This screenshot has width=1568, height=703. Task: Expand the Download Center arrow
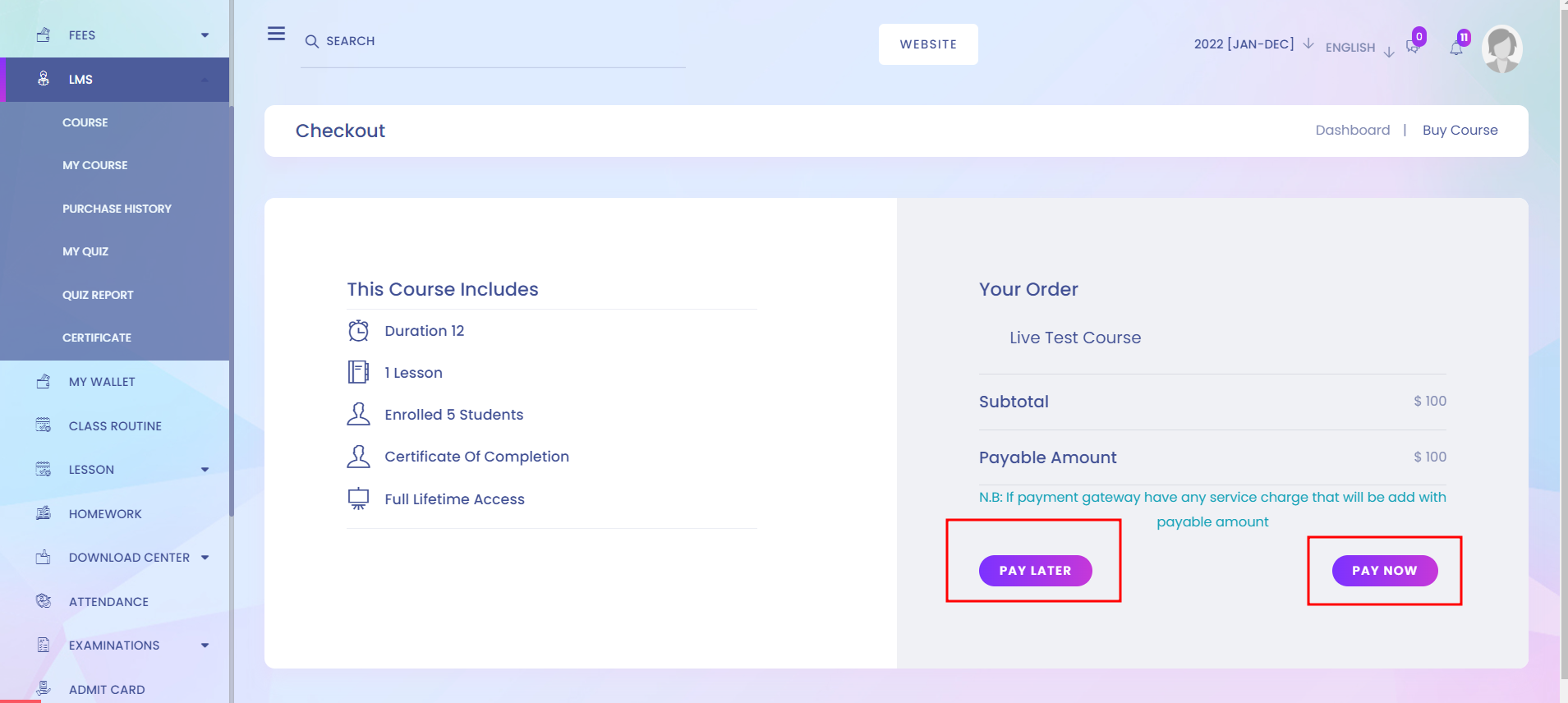[x=205, y=558]
